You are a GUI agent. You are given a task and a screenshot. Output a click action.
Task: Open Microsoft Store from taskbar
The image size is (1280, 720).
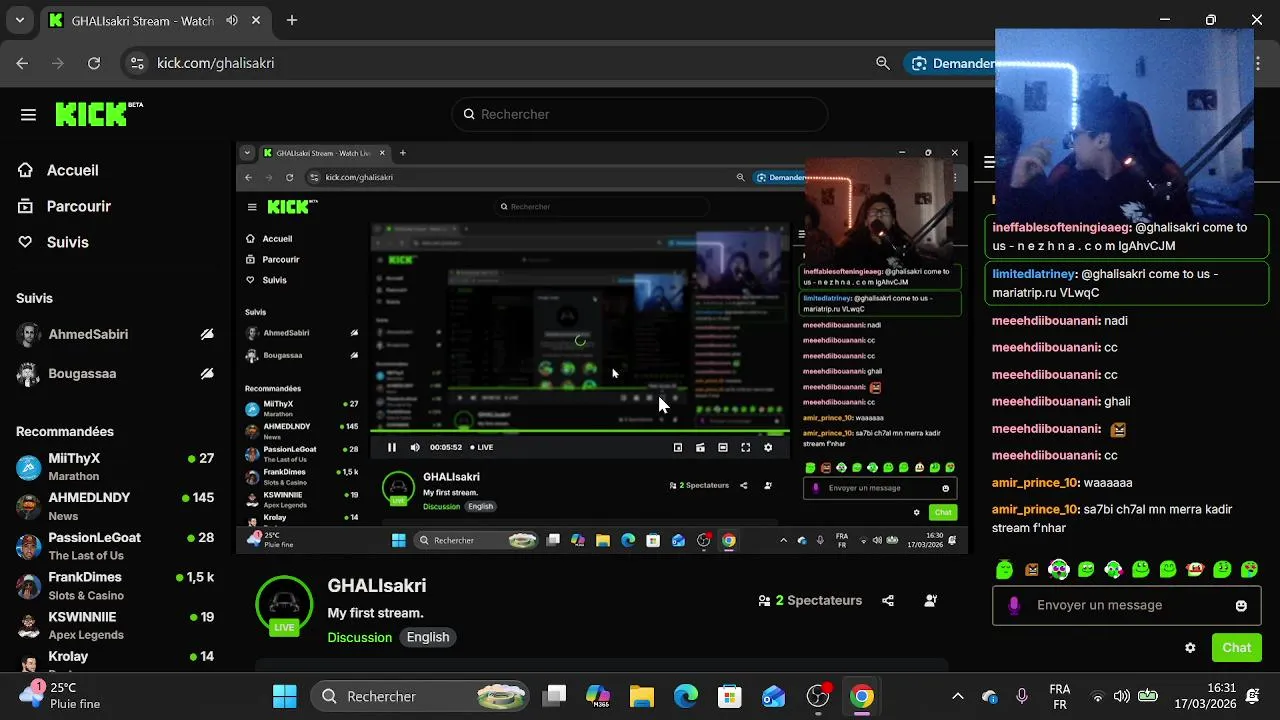click(x=730, y=696)
